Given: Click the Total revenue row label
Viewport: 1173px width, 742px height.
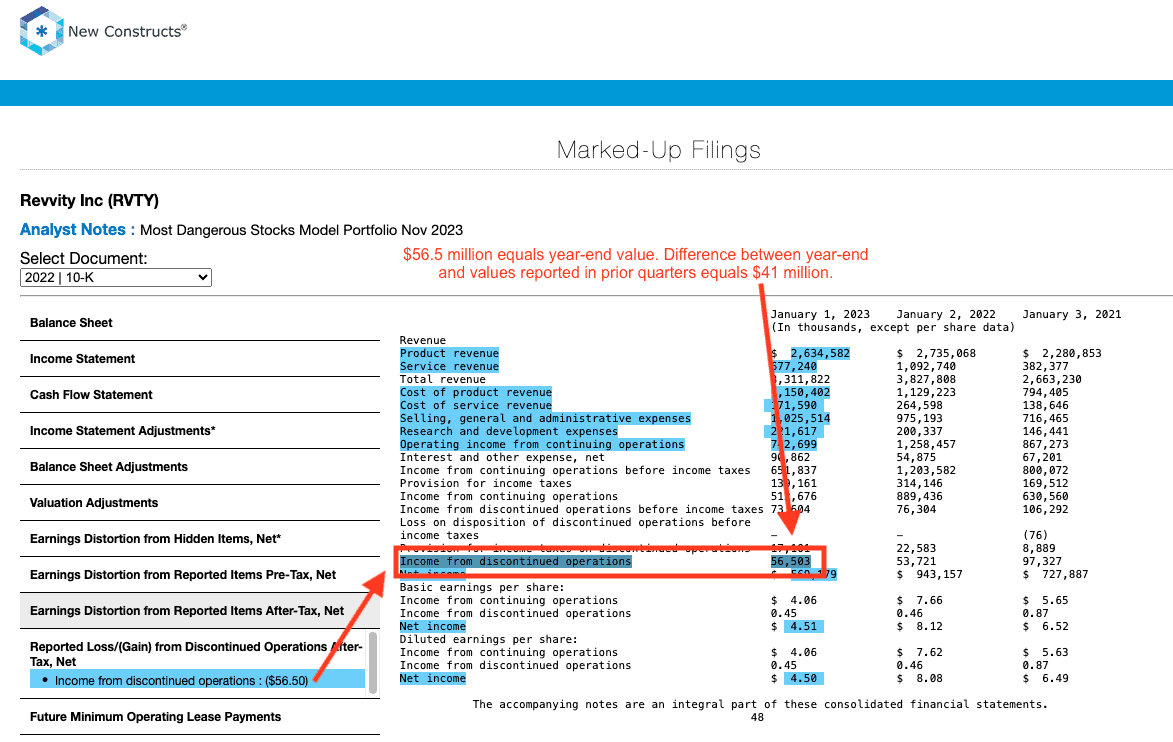Looking at the screenshot, I should (442, 379).
